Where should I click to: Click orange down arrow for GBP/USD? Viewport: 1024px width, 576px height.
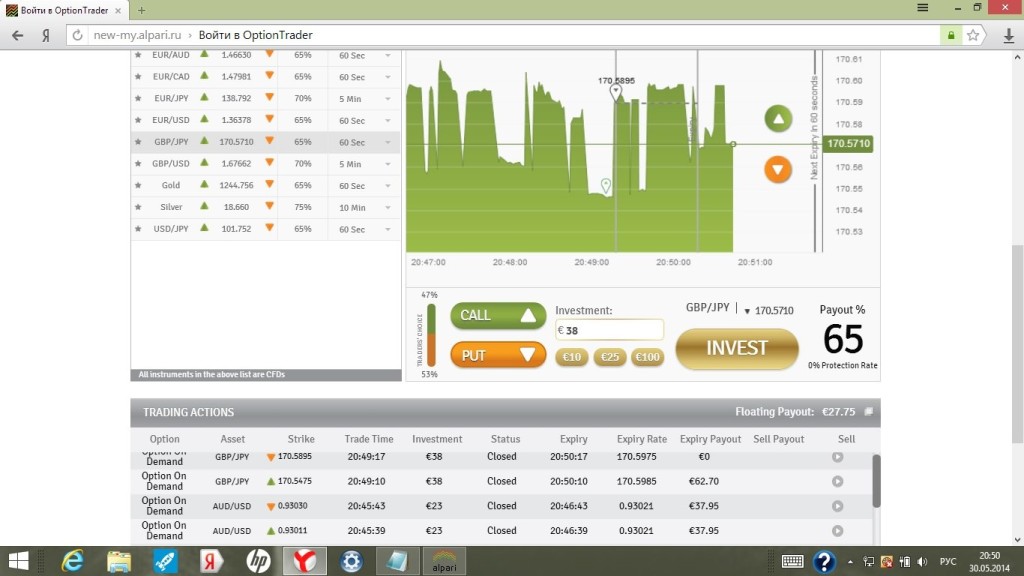269,163
